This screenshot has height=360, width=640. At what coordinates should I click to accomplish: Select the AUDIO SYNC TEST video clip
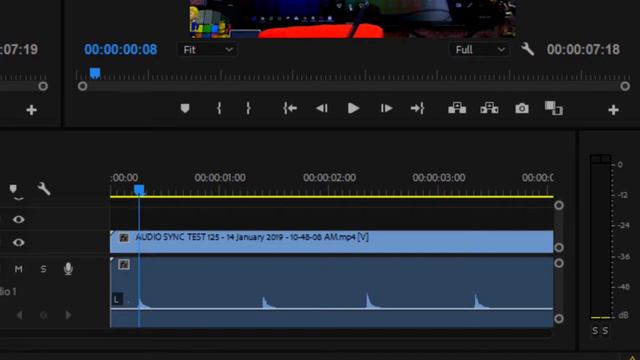pyautogui.click(x=331, y=242)
